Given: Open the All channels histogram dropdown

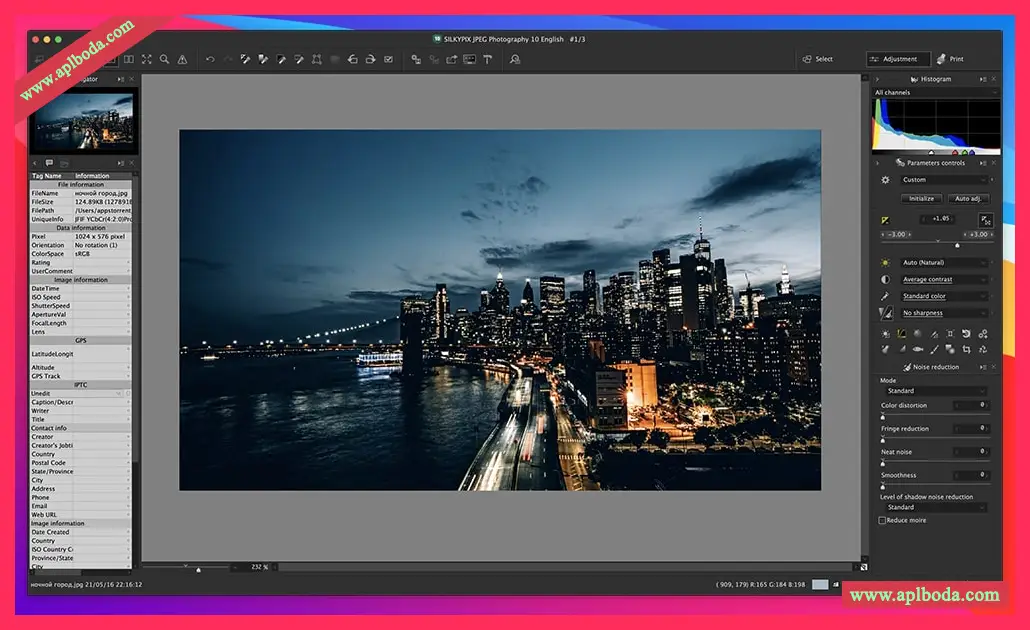Looking at the screenshot, I should pos(935,92).
